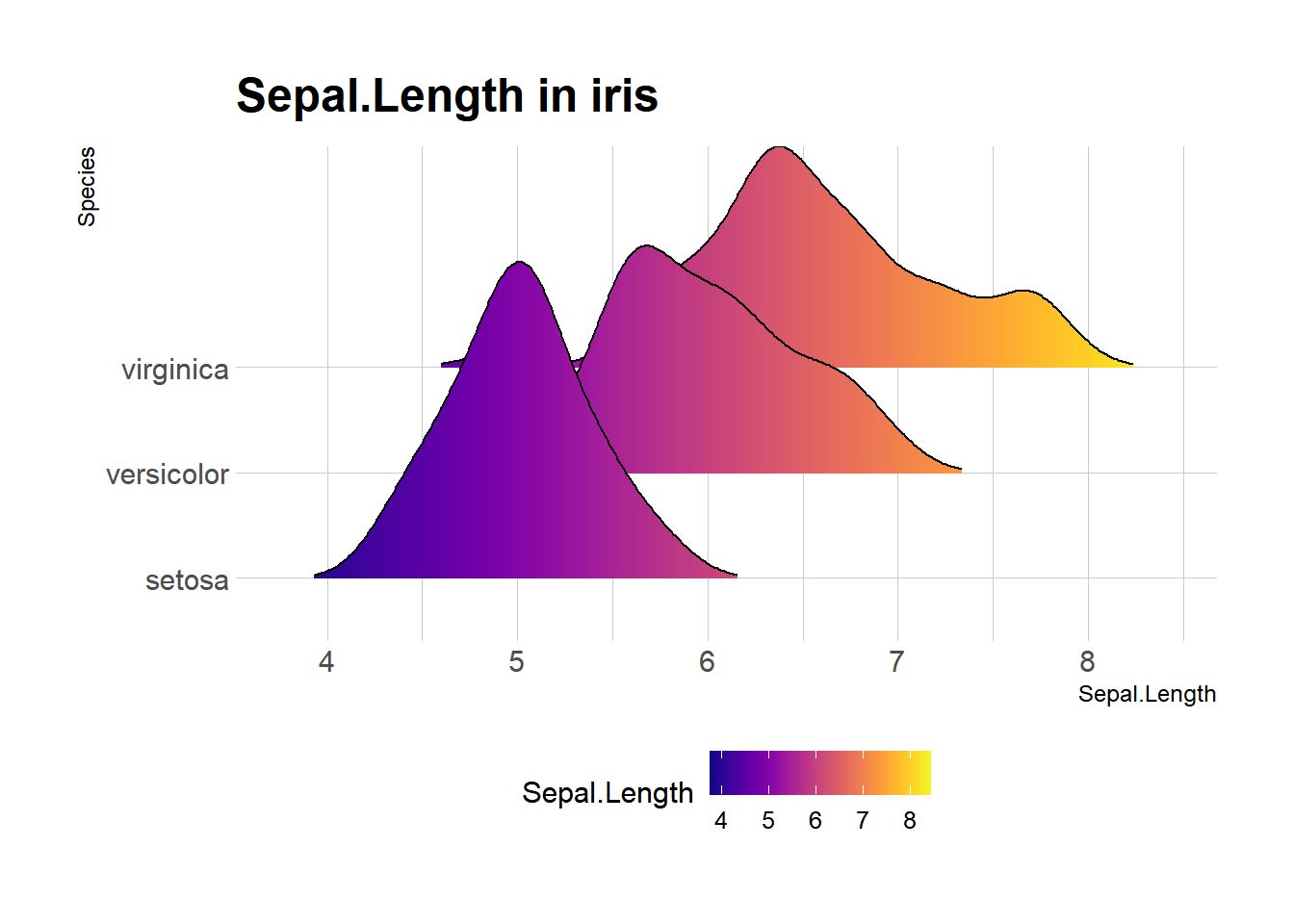This screenshot has height=924, width=1294.
Task: Click x-axis tick label 5
Action: [517, 662]
